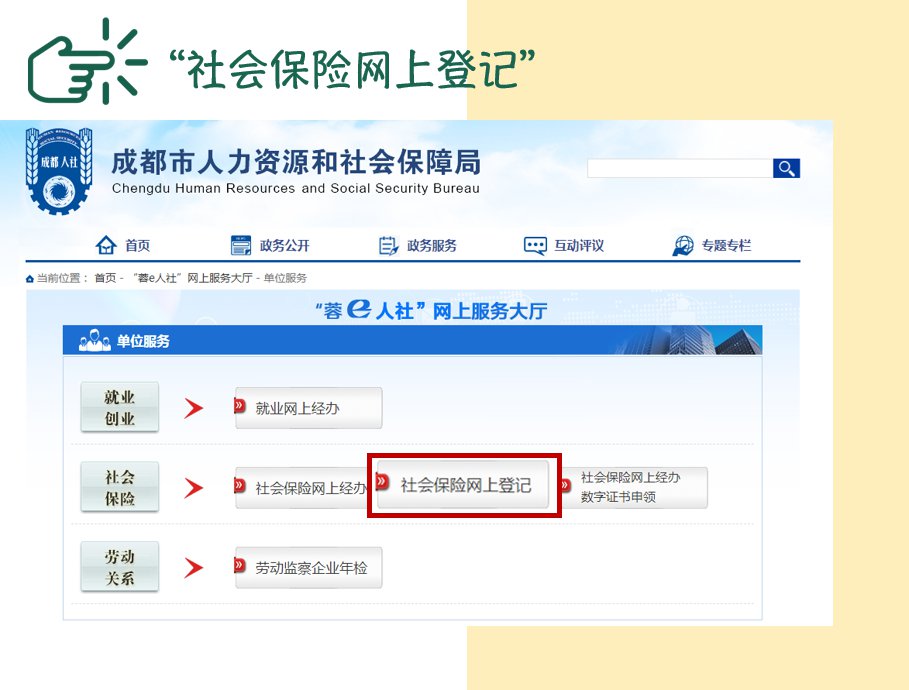909x690 pixels.
Task: Open 社会保险网上经办 service button
Action: coord(301,488)
